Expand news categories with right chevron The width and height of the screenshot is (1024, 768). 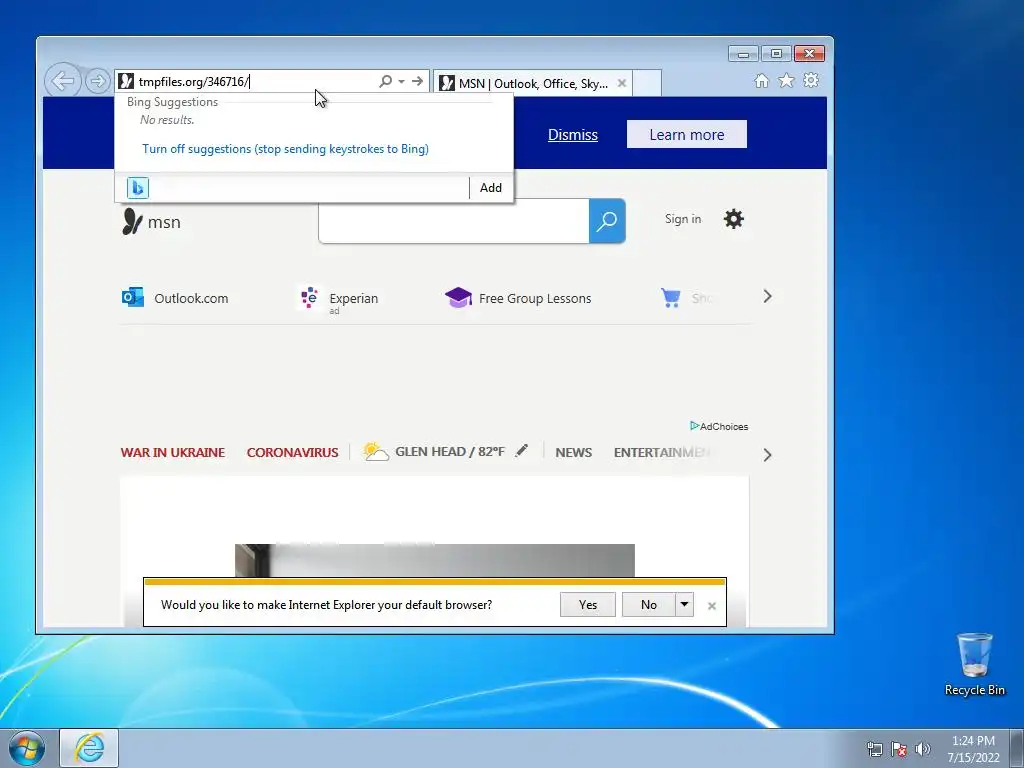[767, 455]
